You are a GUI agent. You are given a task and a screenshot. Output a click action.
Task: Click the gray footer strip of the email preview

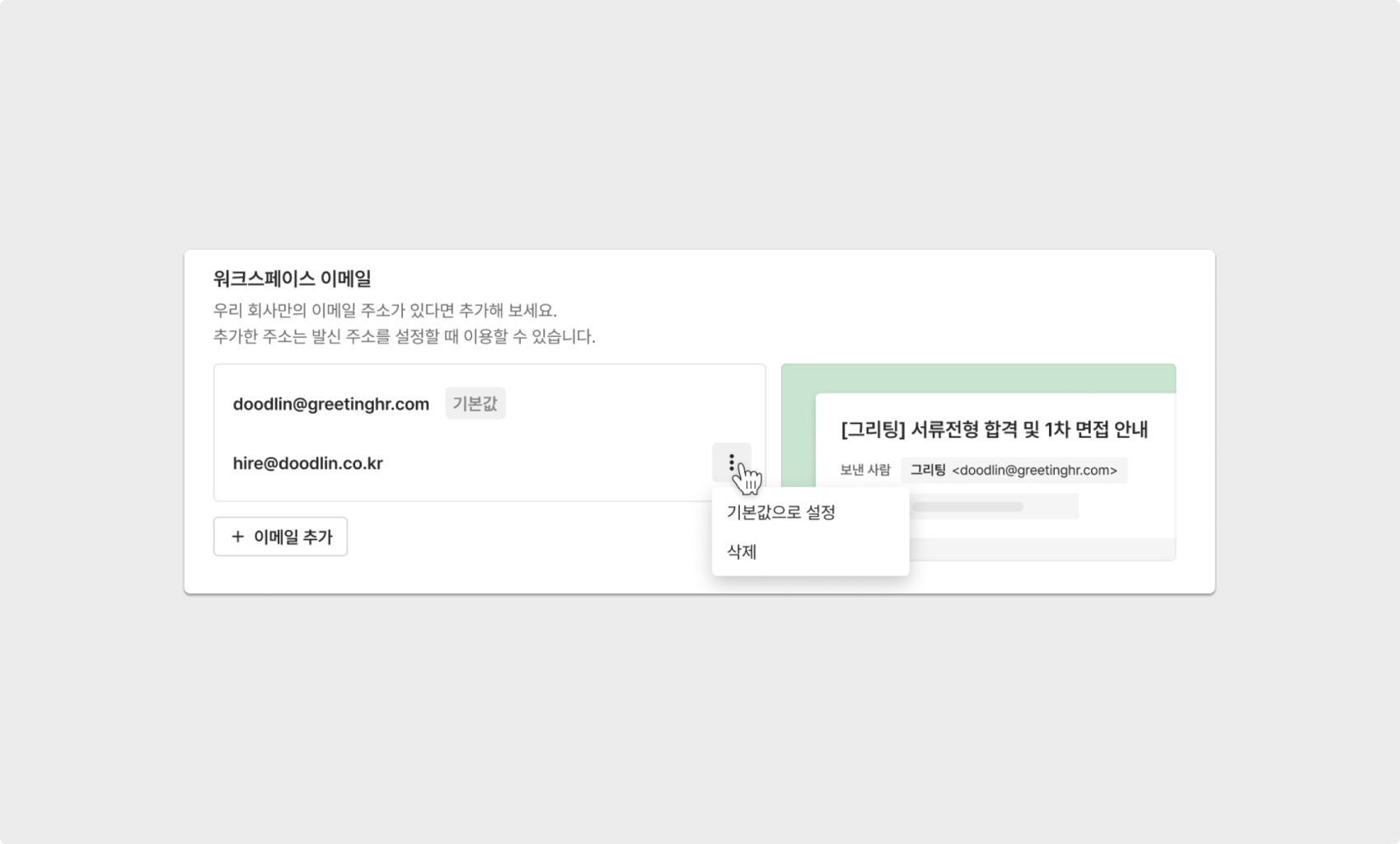point(1042,549)
